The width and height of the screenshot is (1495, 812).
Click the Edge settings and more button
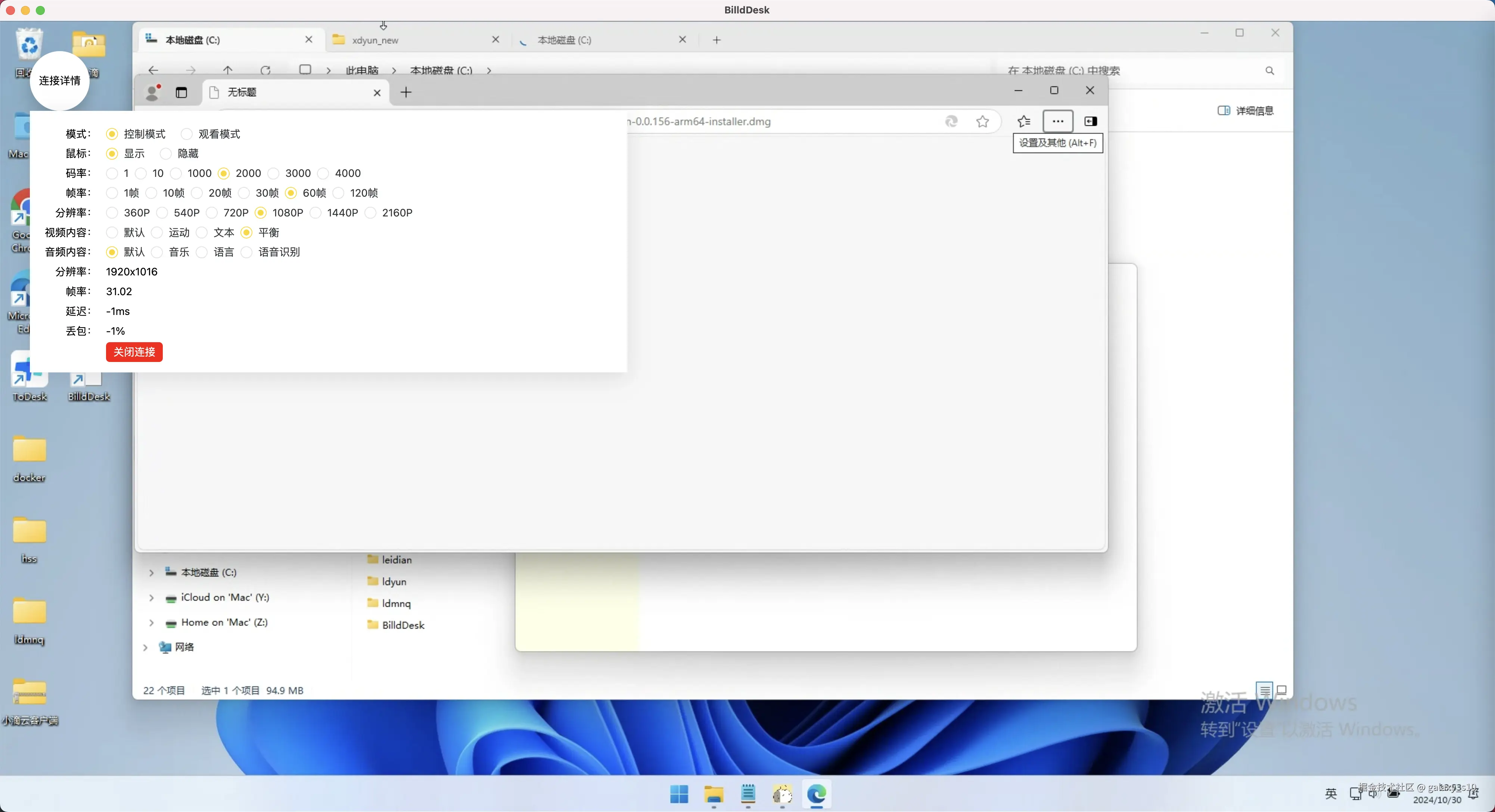pyautogui.click(x=1057, y=121)
